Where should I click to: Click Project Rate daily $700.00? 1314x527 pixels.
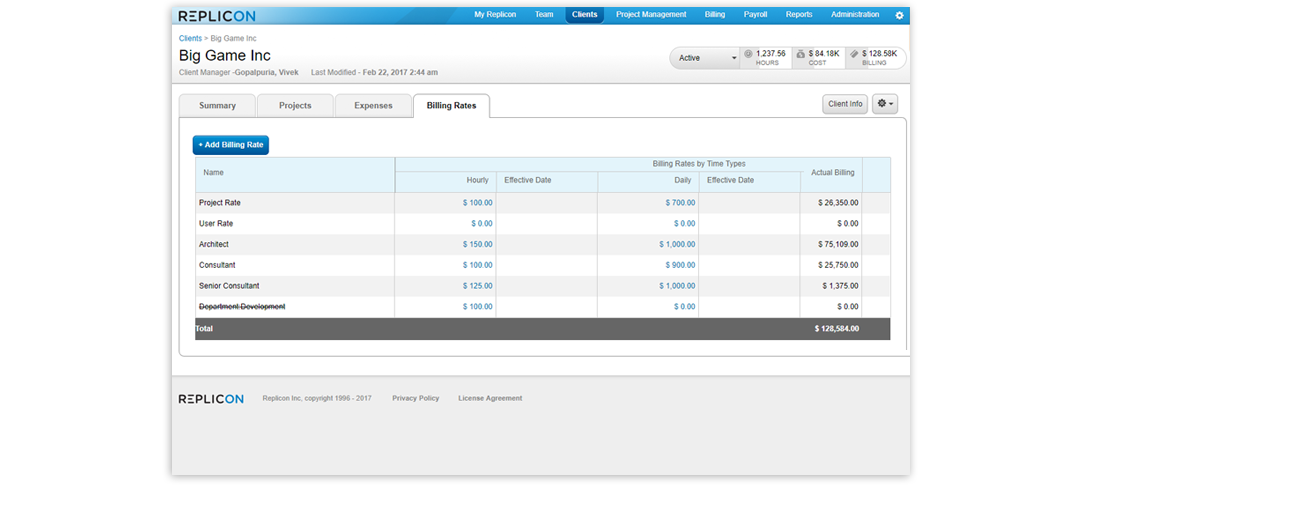click(x=680, y=203)
